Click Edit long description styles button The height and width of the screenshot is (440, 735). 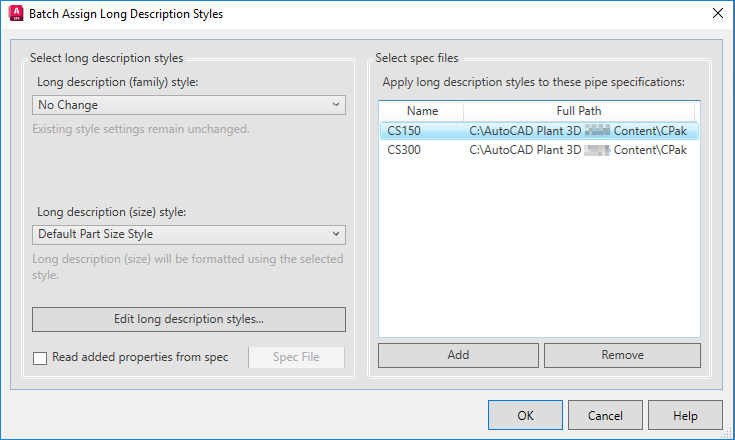[x=189, y=319]
